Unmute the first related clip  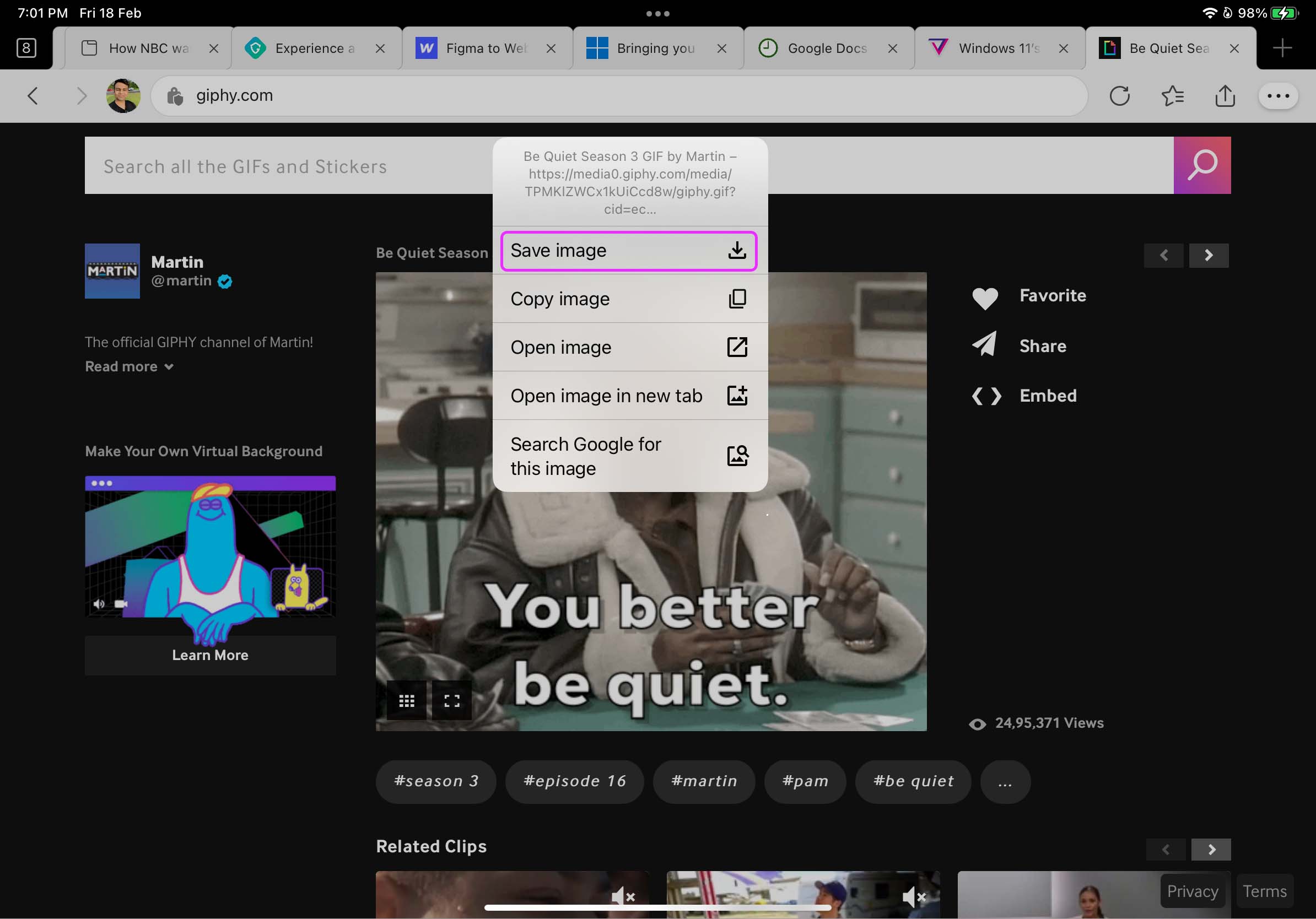623,896
